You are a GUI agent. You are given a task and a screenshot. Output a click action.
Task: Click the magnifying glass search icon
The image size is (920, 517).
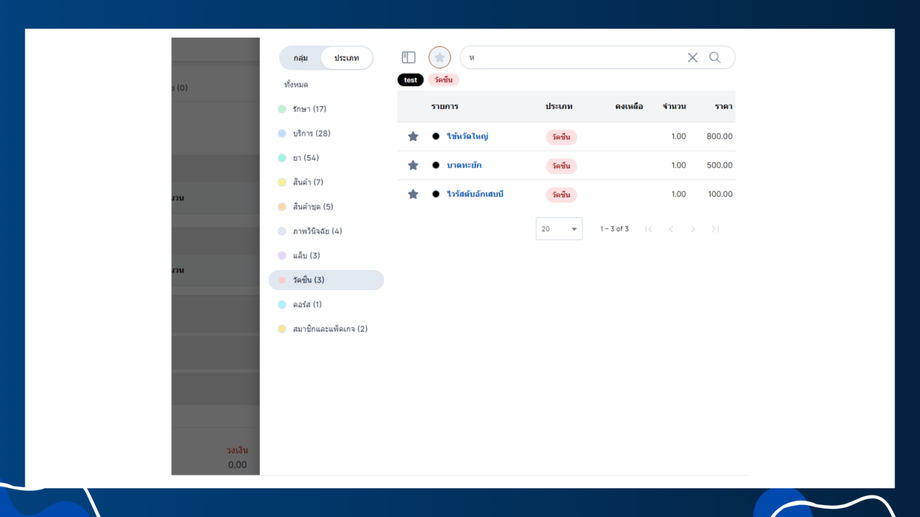click(x=715, y=58)
